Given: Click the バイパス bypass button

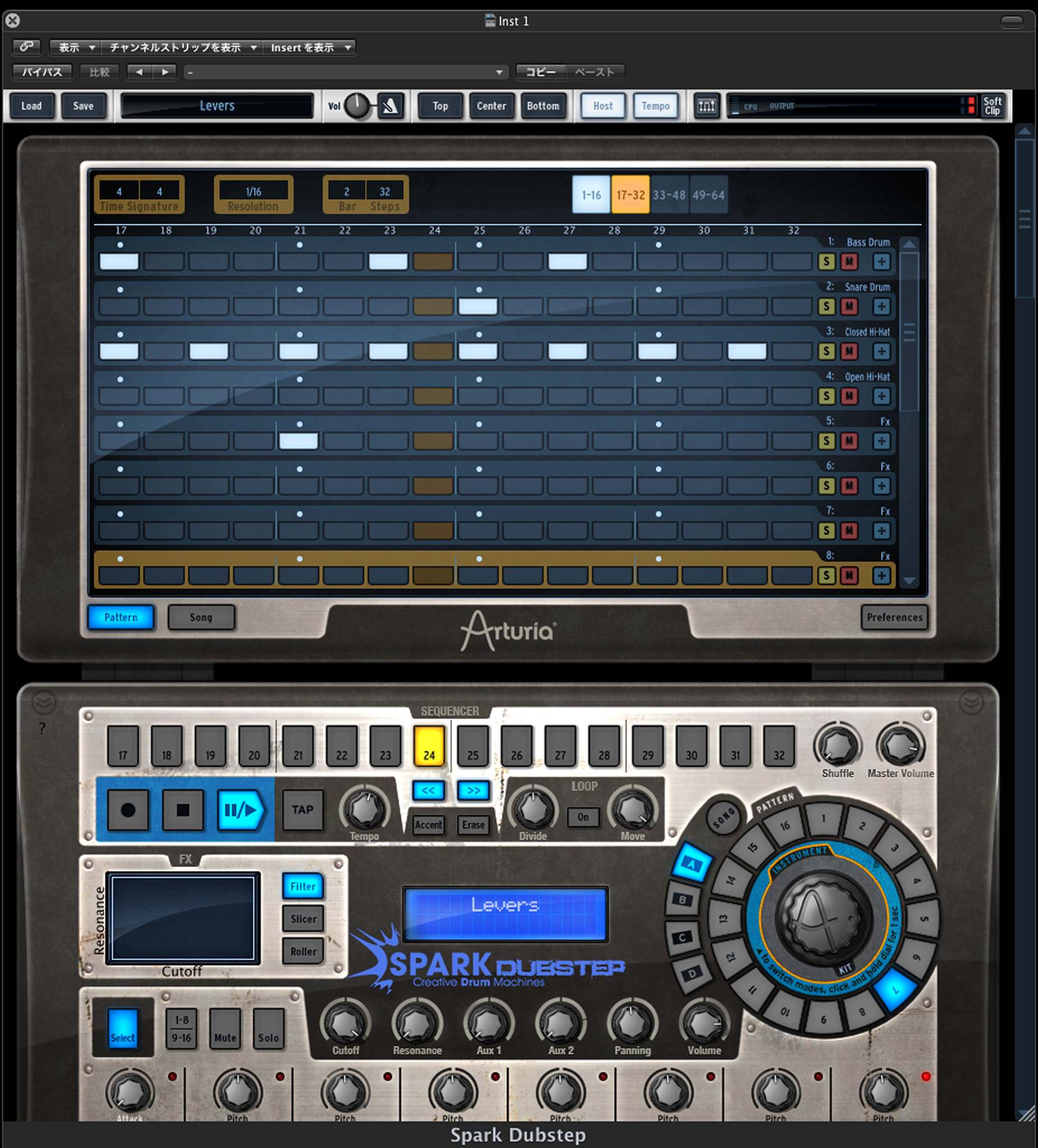Looking at the screenshot, I should (x=42, y=72).
